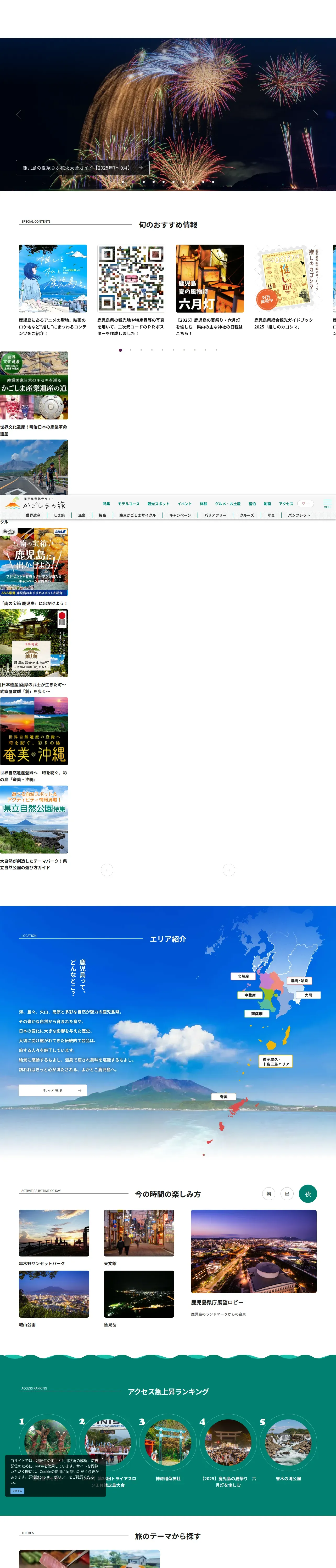Open the クッキーポリシー link in cookie notice
Screen dimensions: 336x1568
54,1477
